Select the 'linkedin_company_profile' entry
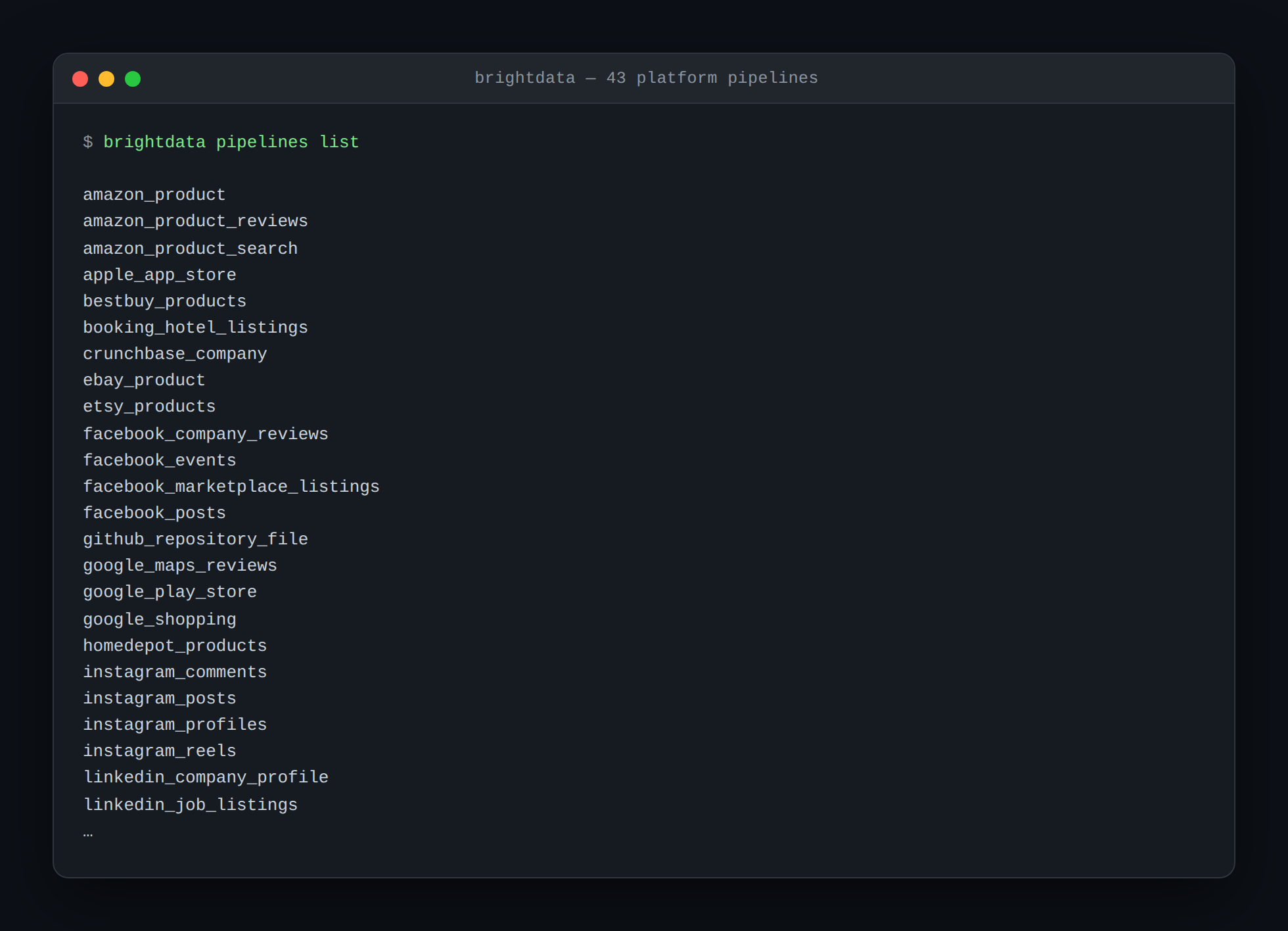This screenshot has width=1288, height=931. coord(206,778)
